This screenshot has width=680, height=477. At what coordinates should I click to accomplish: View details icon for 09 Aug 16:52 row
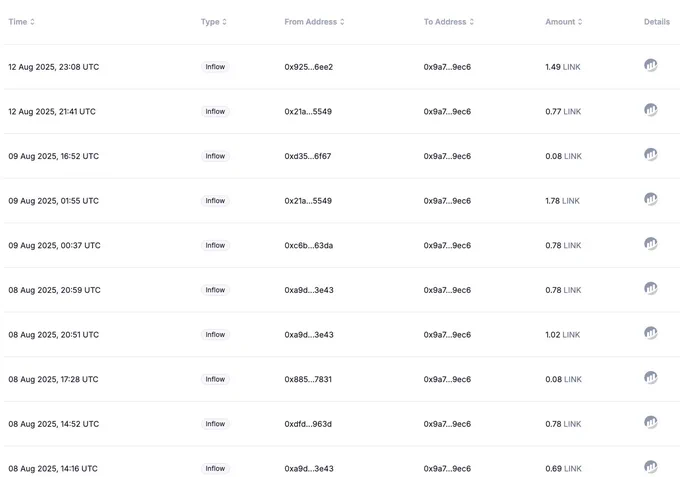(x=651, y=155)
